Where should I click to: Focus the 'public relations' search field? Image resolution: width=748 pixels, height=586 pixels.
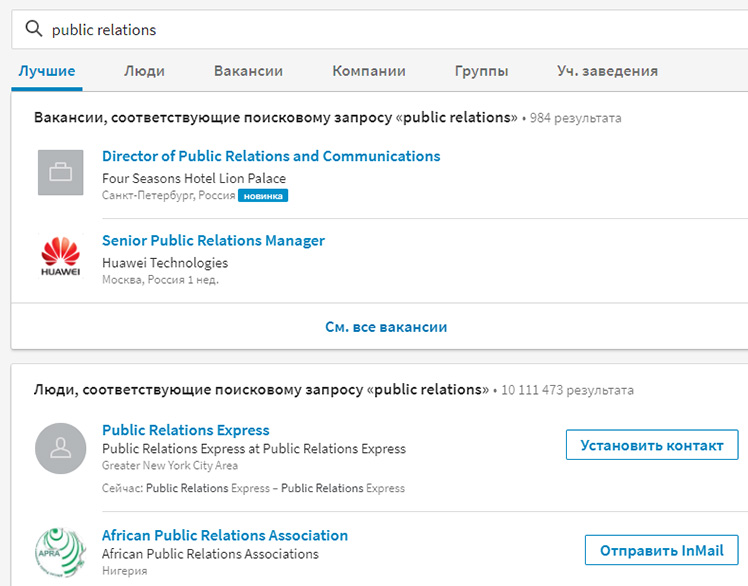[x=380, y=30]
